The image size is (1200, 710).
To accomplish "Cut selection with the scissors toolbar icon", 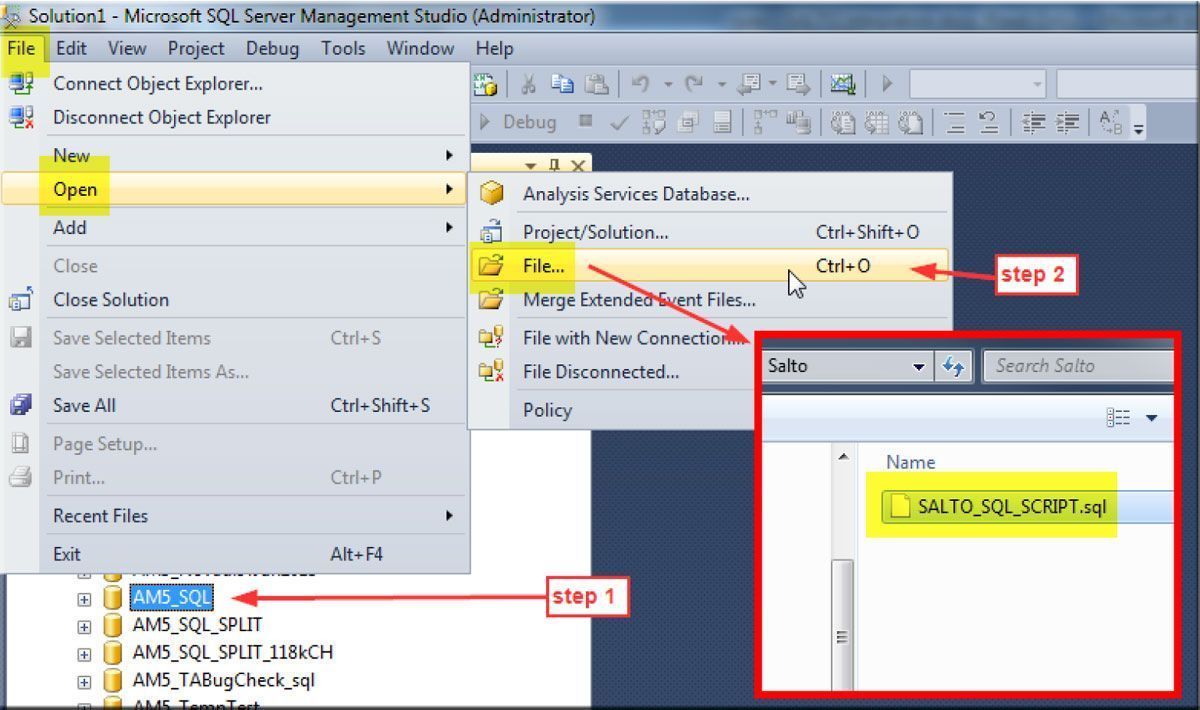I will (x=529, y=85).
